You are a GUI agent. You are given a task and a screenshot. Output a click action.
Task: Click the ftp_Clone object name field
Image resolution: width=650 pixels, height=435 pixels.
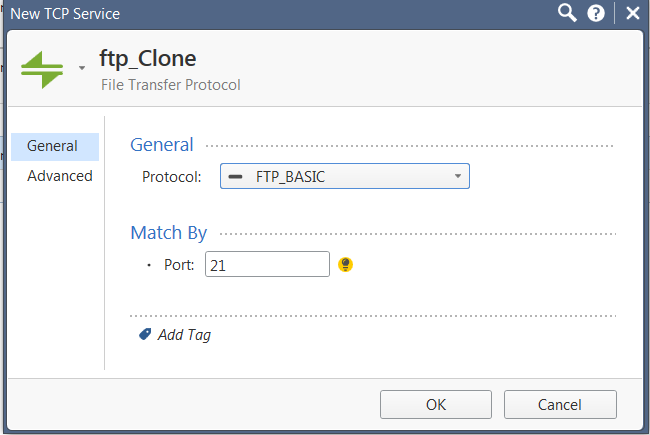(x=148, y=59)
